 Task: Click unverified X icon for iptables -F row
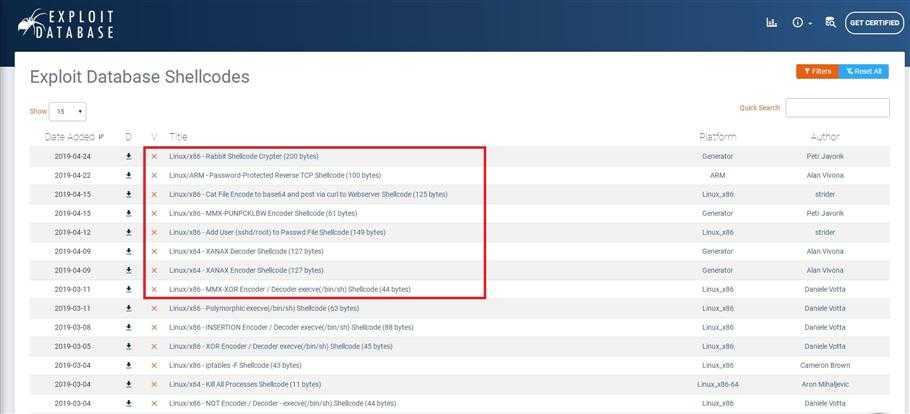(154, 365)
